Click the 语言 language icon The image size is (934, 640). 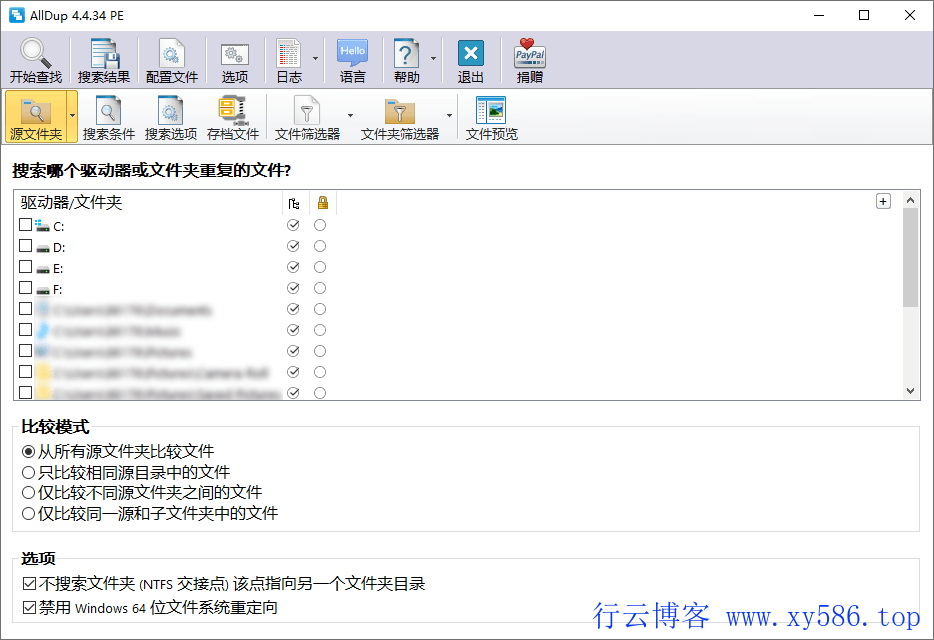click(x=353, y=60)
